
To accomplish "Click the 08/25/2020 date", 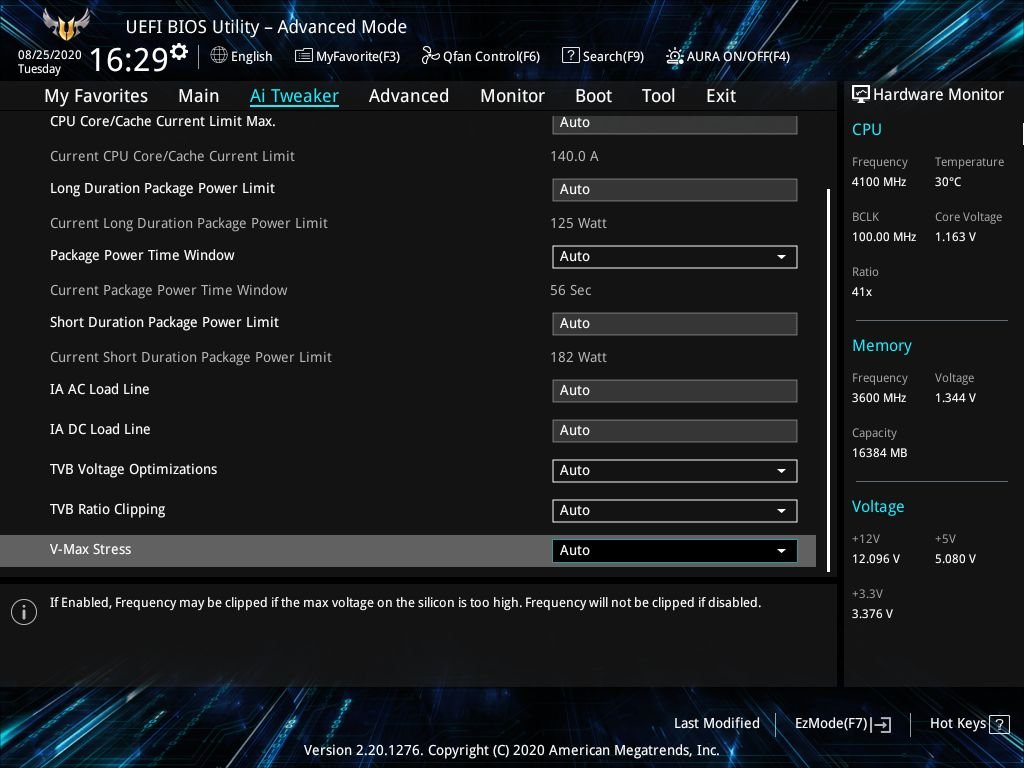I will click(49, 55).
